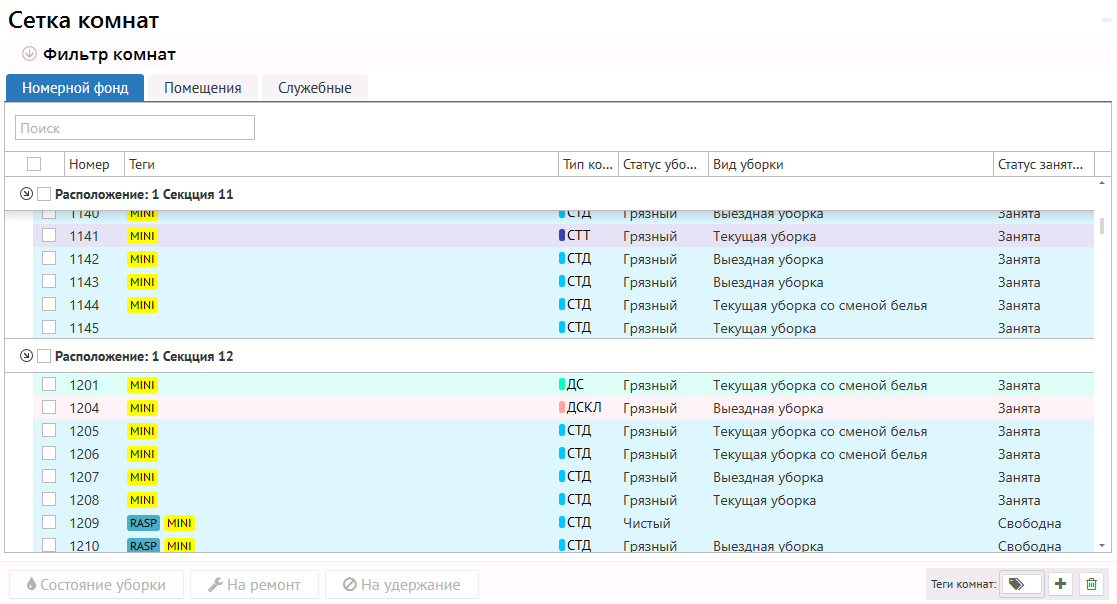Check the Секция 12 group checkbox

point(44,356)
